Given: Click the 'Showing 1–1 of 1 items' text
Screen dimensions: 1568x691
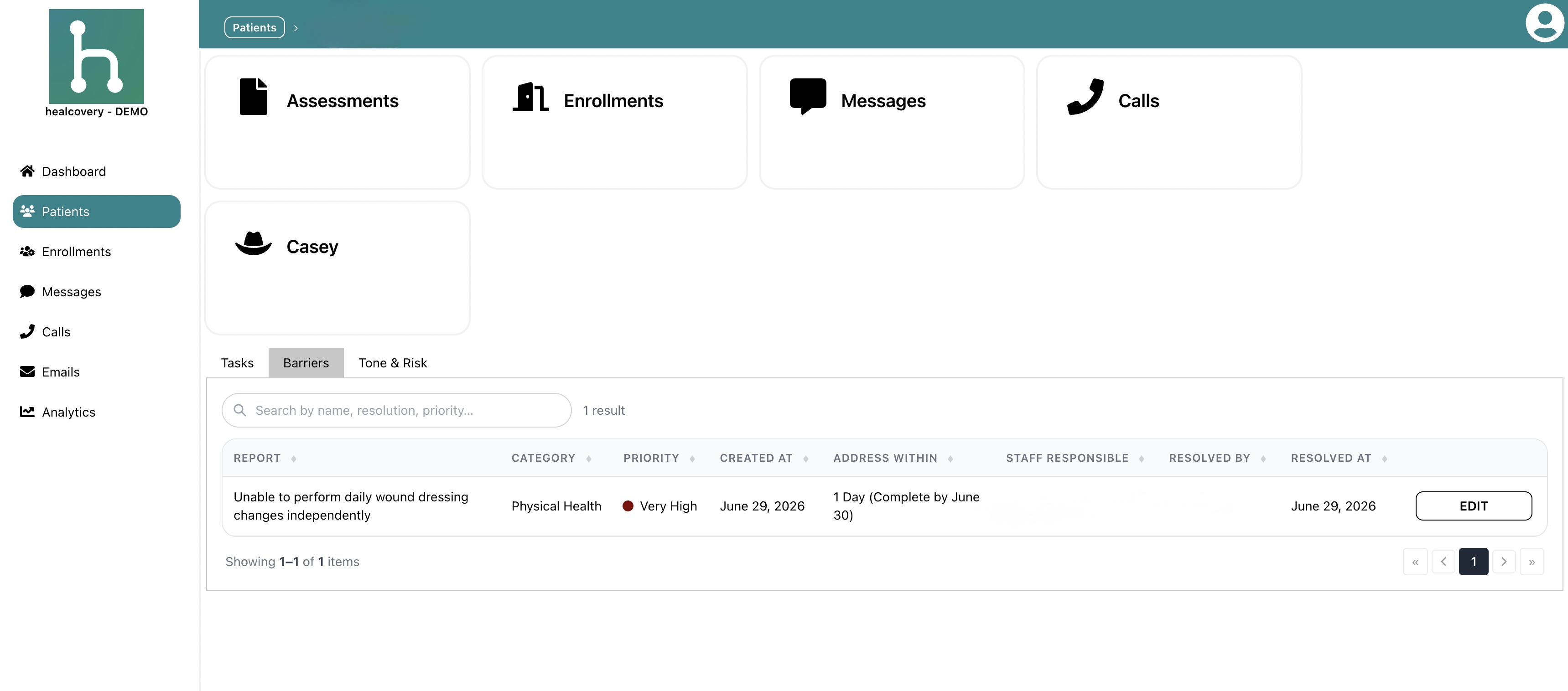Looking at the screenshot, I should coord(292,562).
